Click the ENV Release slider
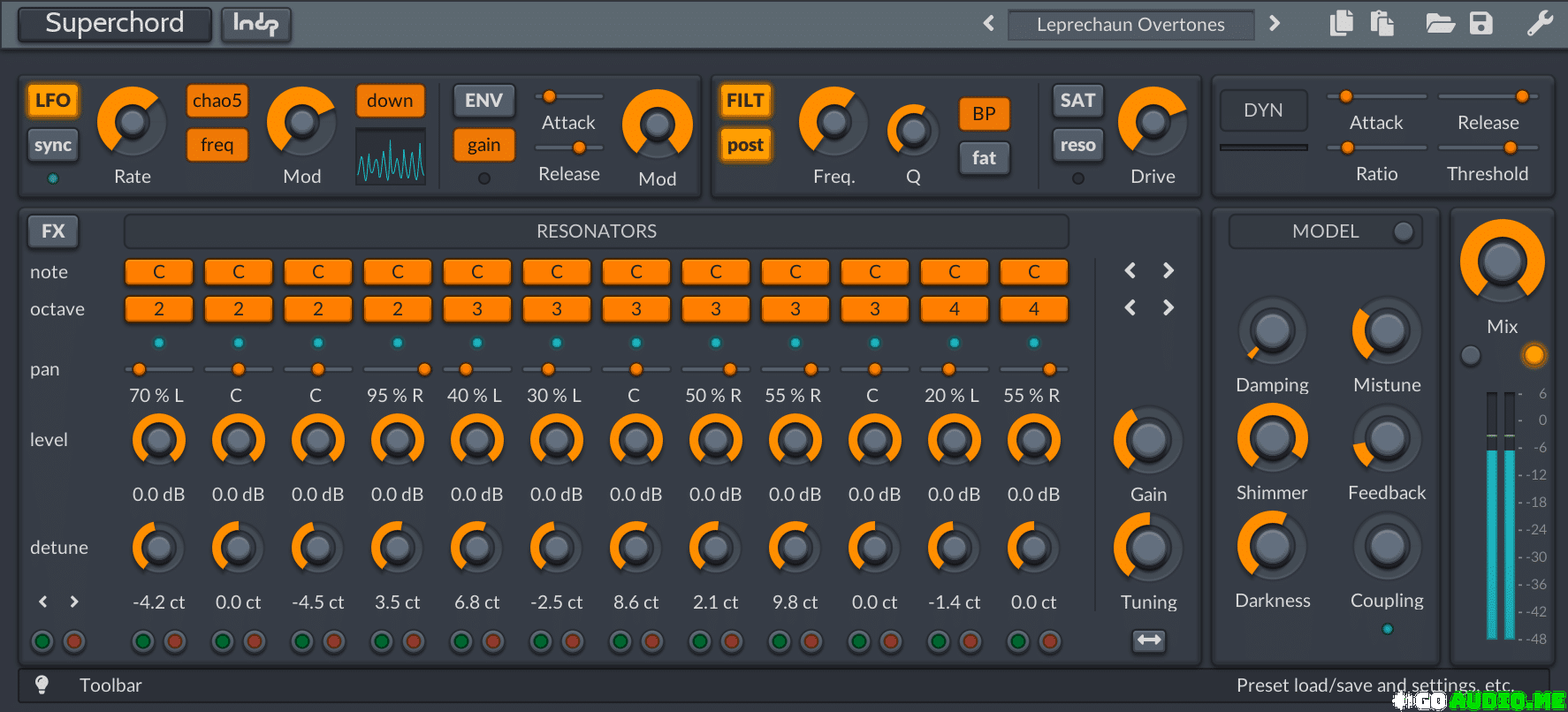 pyautogui.click(x=569, y=148)
